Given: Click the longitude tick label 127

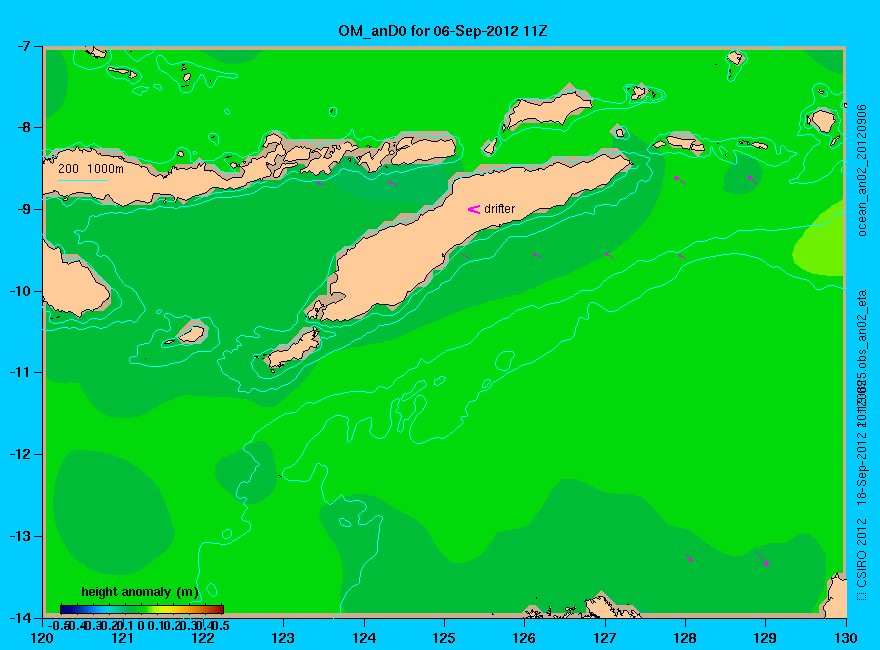Looking at the screenshot, I should click(x=604, y=638).
